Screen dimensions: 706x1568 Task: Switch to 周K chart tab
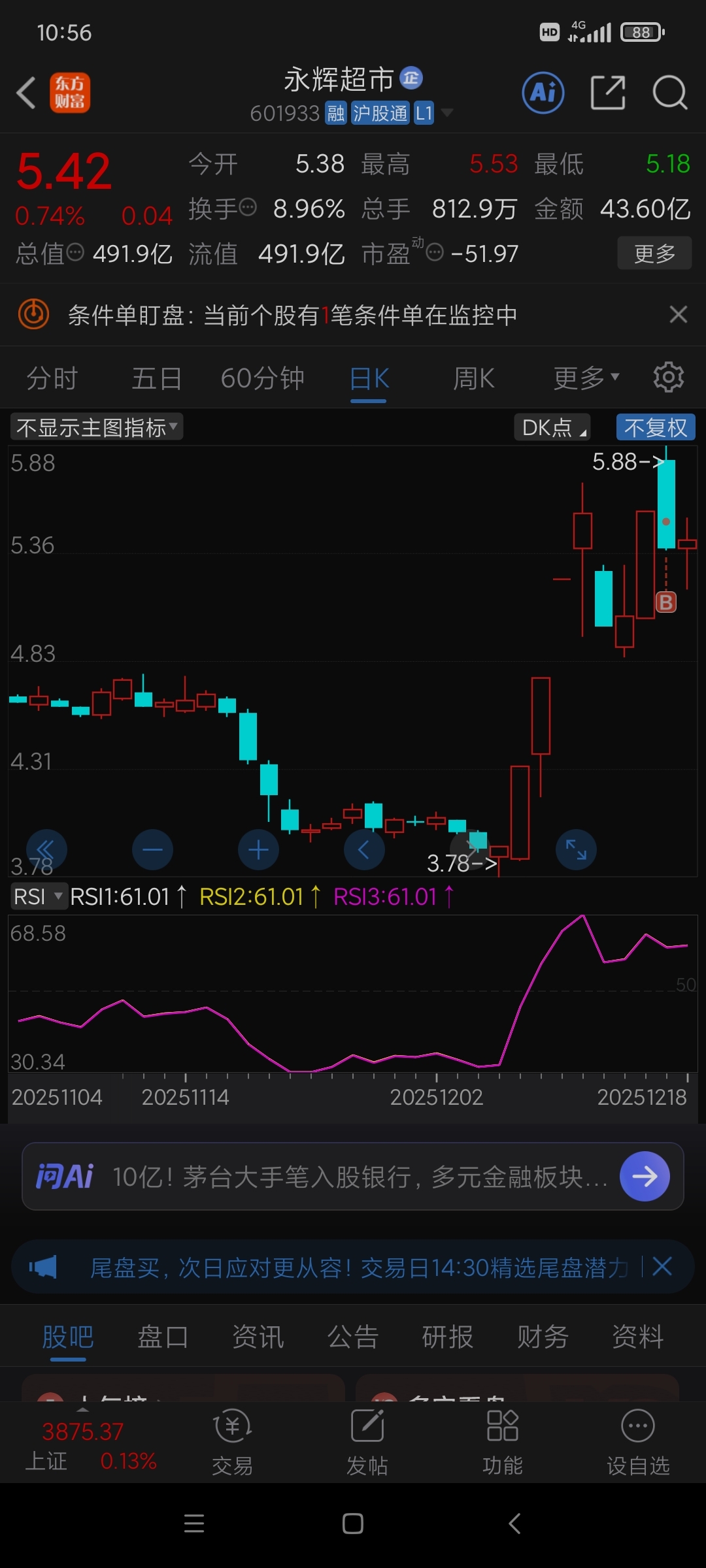pos(474,378)
